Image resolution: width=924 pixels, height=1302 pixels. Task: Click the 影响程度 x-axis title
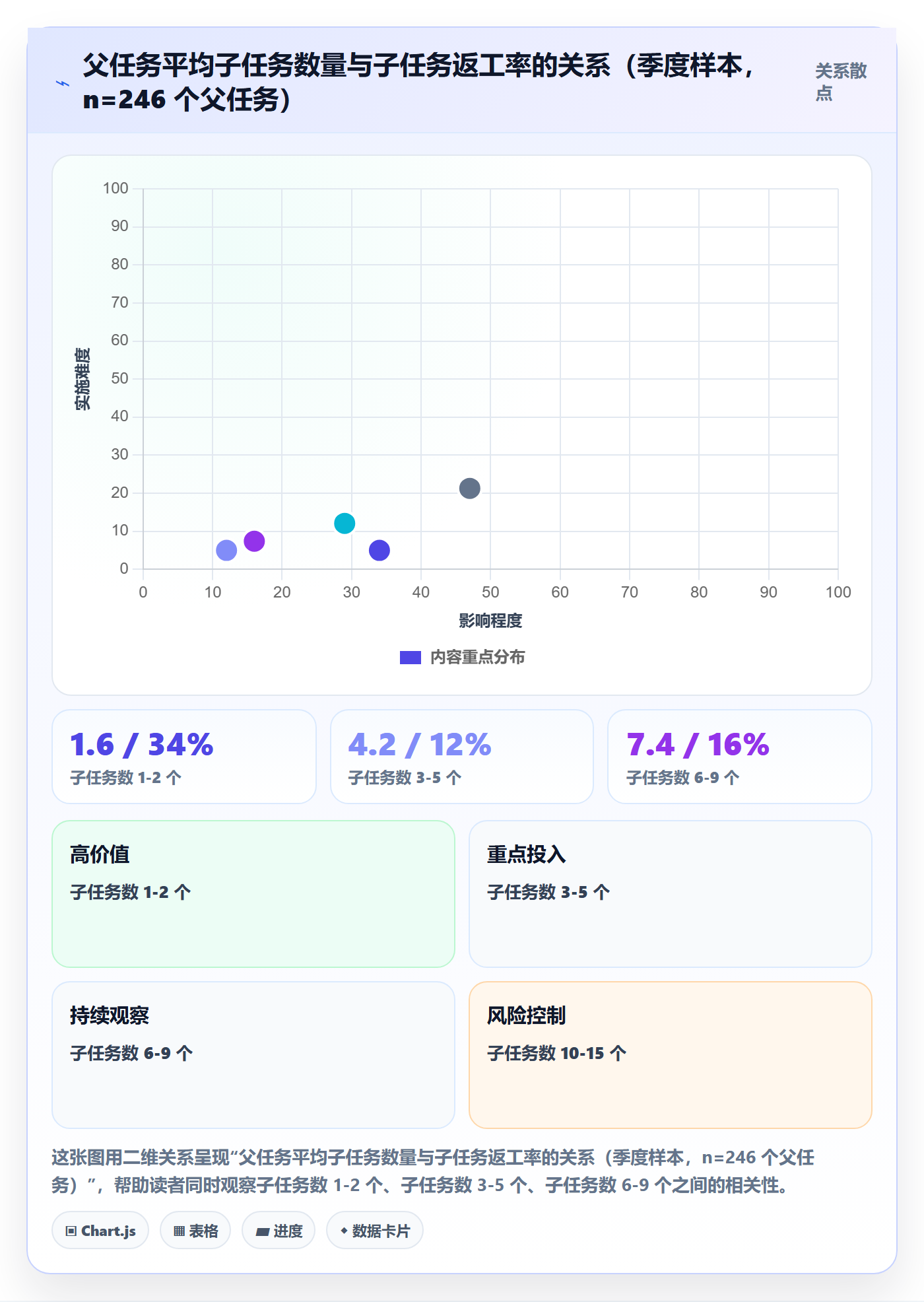tap(490, 621)
